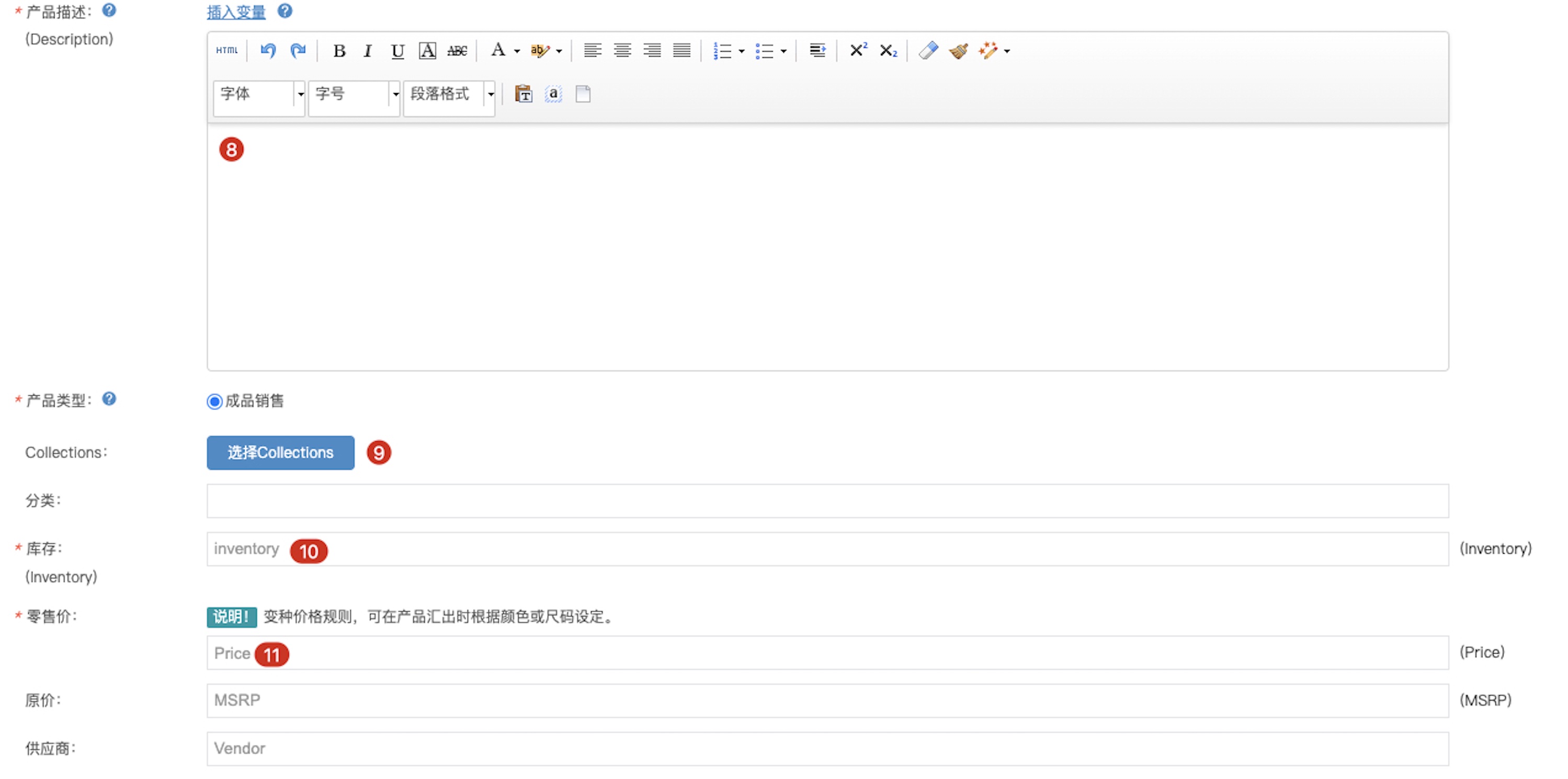Click the clear document blank page icon
Viewport: 1568px width, 779px height.
pyautogui.click(x=583, y=94)
